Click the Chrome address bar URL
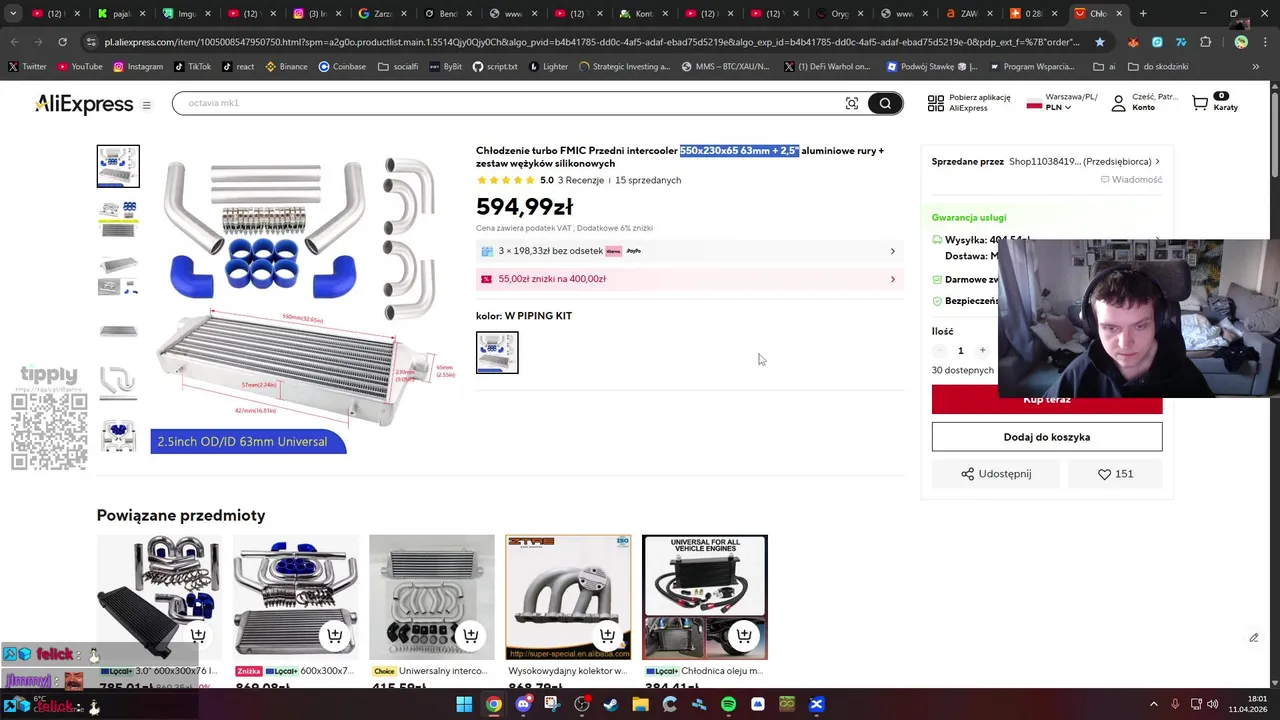This screenshot has width=1280, height=720. click(x=590, y=42)
